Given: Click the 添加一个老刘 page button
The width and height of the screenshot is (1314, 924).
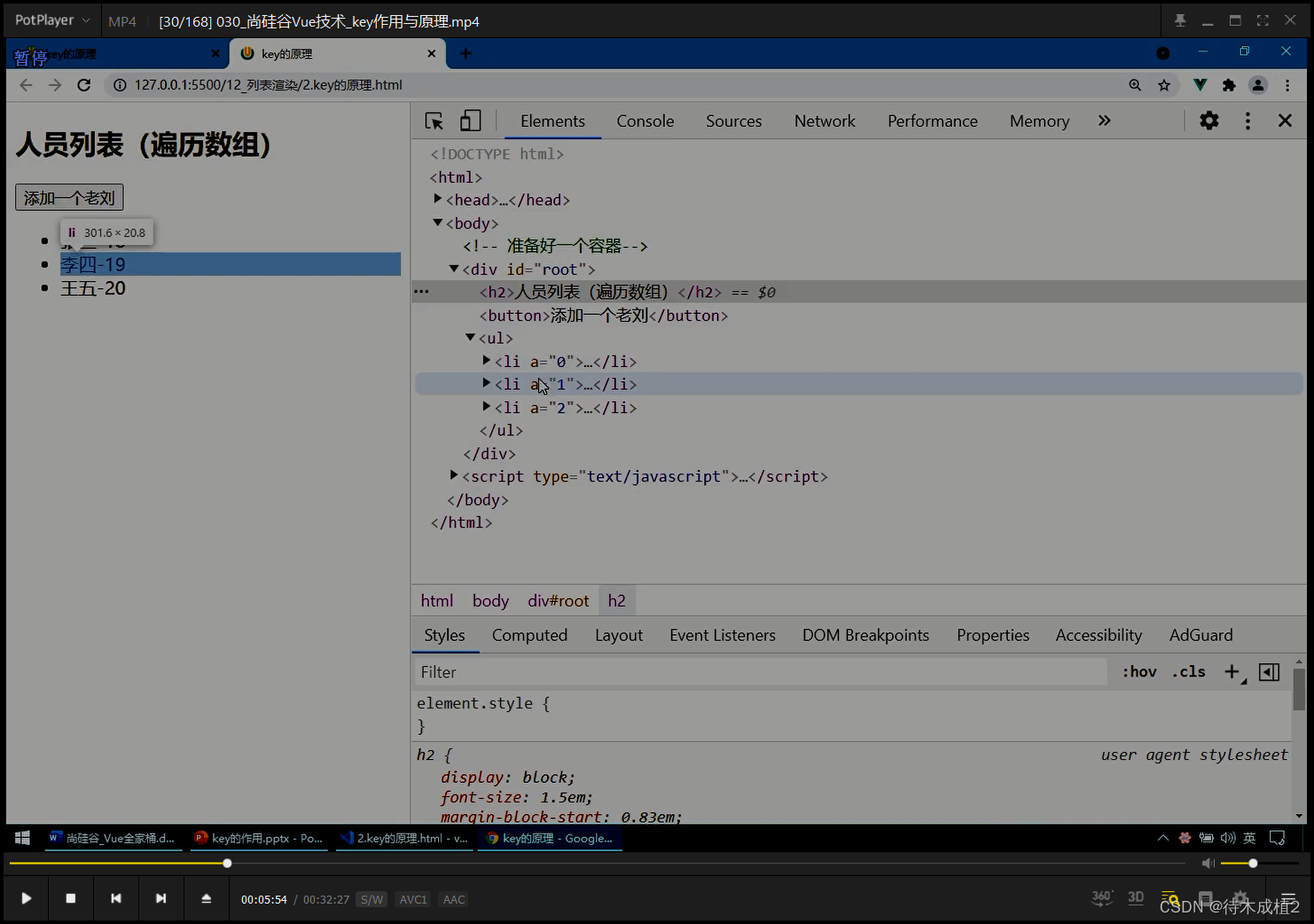Looking at the screenshot, I should (x=69, y=198).
